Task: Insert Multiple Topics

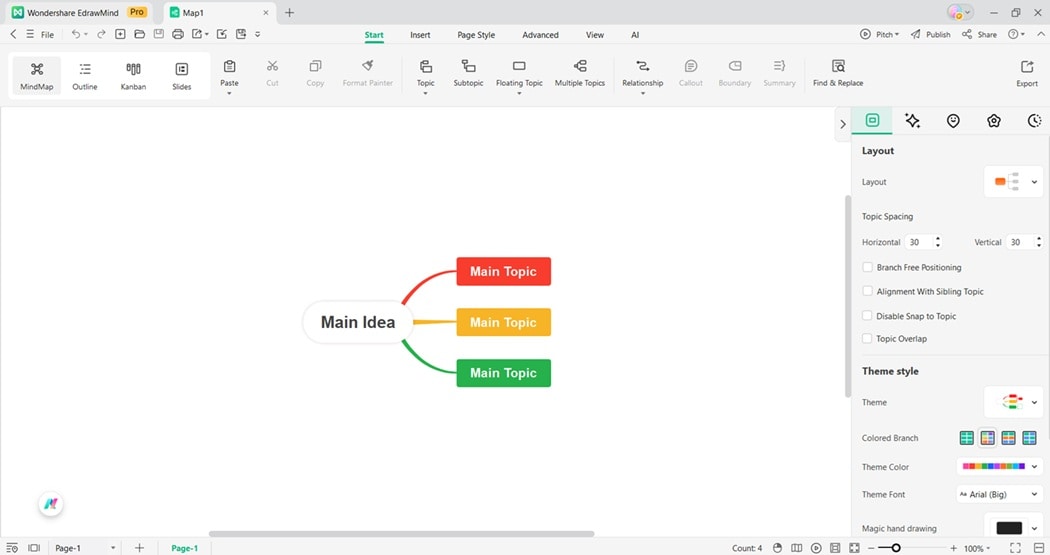Action: coord(580,73)
